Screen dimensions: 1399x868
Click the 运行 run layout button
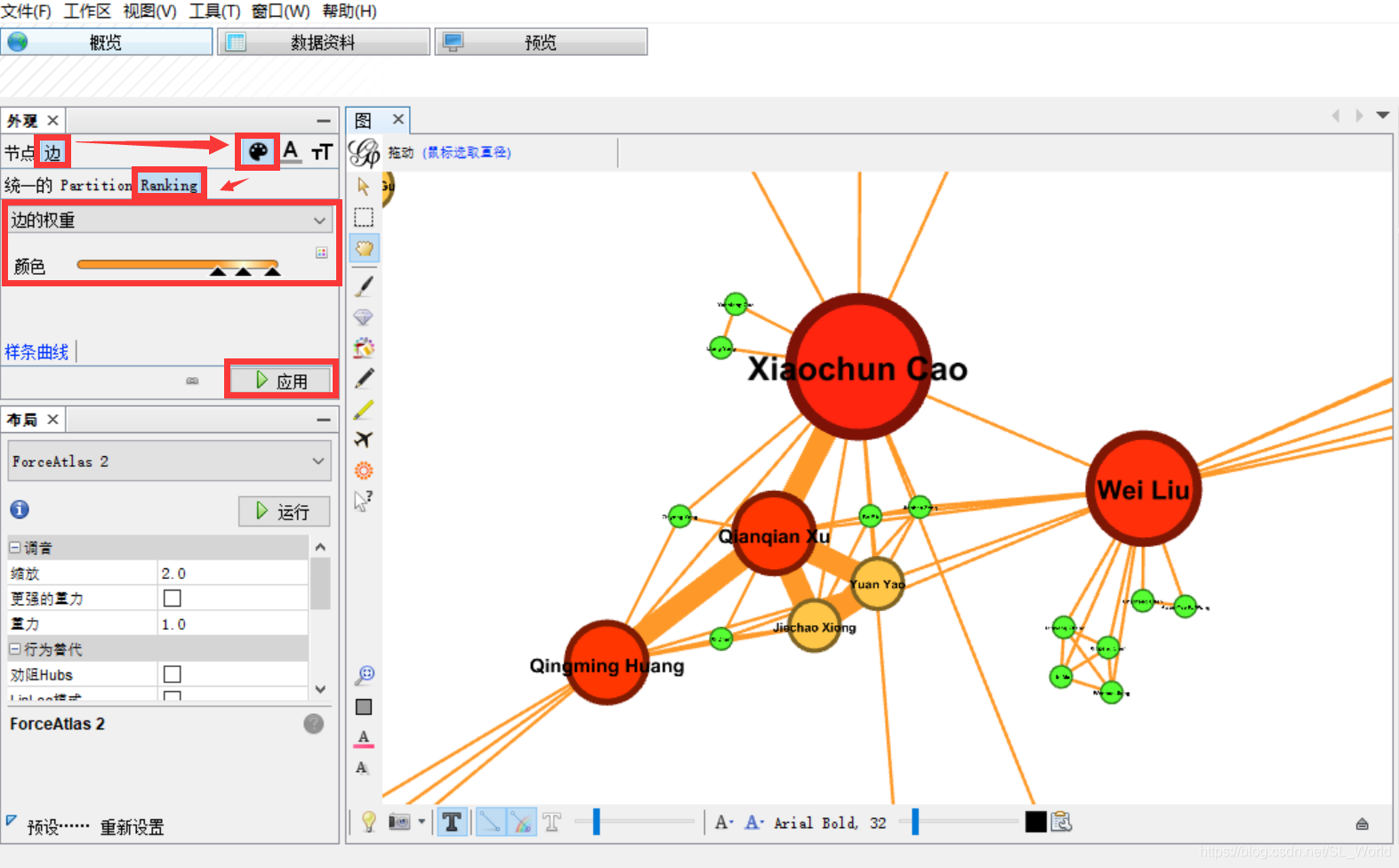pyautogui.click(x=284, y=511)
